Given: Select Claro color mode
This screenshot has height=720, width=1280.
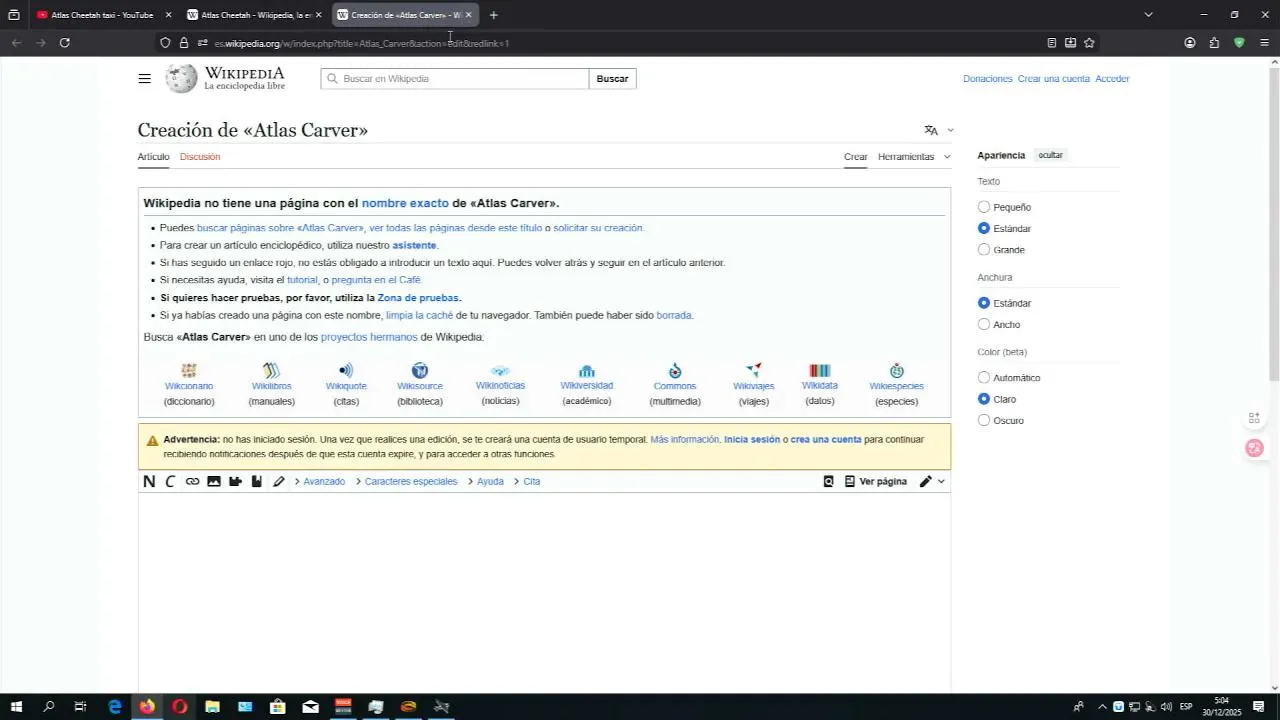Looking at the screenshot, I should [x=984, y=399].
